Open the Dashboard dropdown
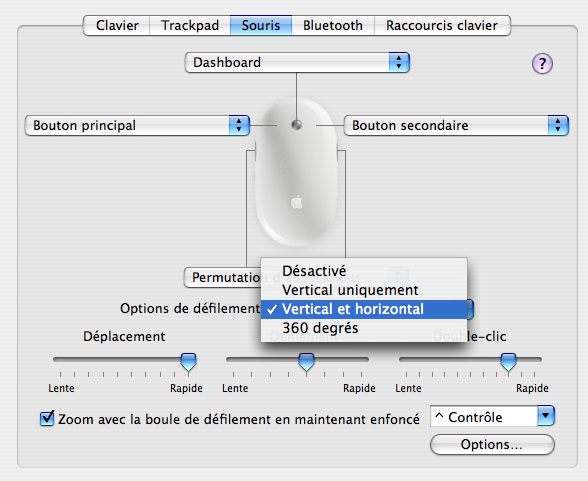 point(297,62)
